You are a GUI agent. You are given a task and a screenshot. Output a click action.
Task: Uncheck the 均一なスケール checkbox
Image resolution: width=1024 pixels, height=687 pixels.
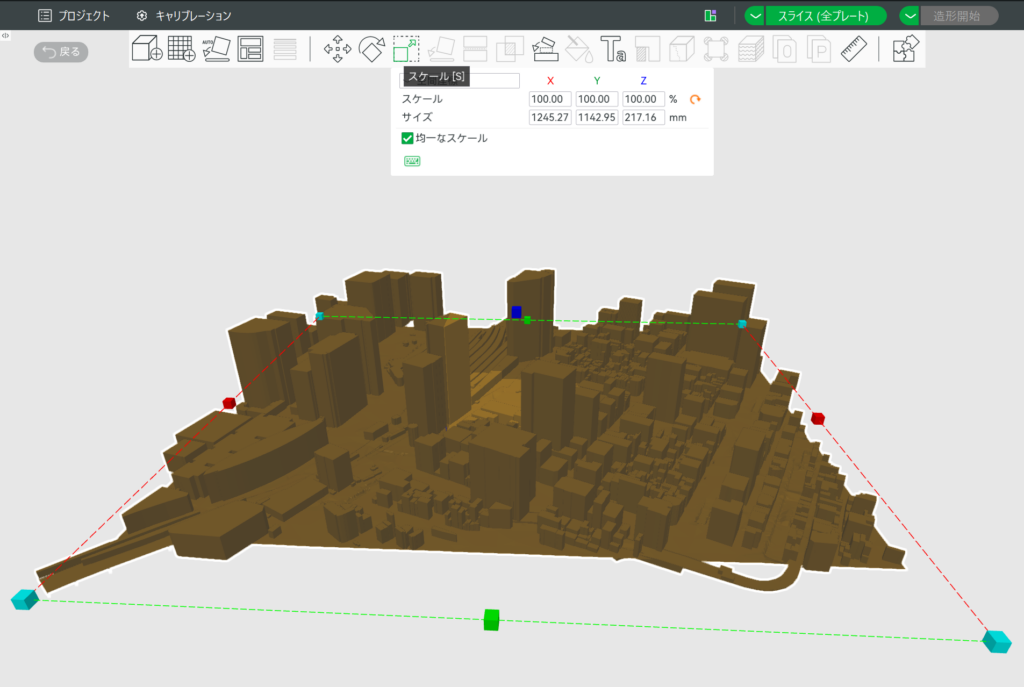[x=407, y=138]
